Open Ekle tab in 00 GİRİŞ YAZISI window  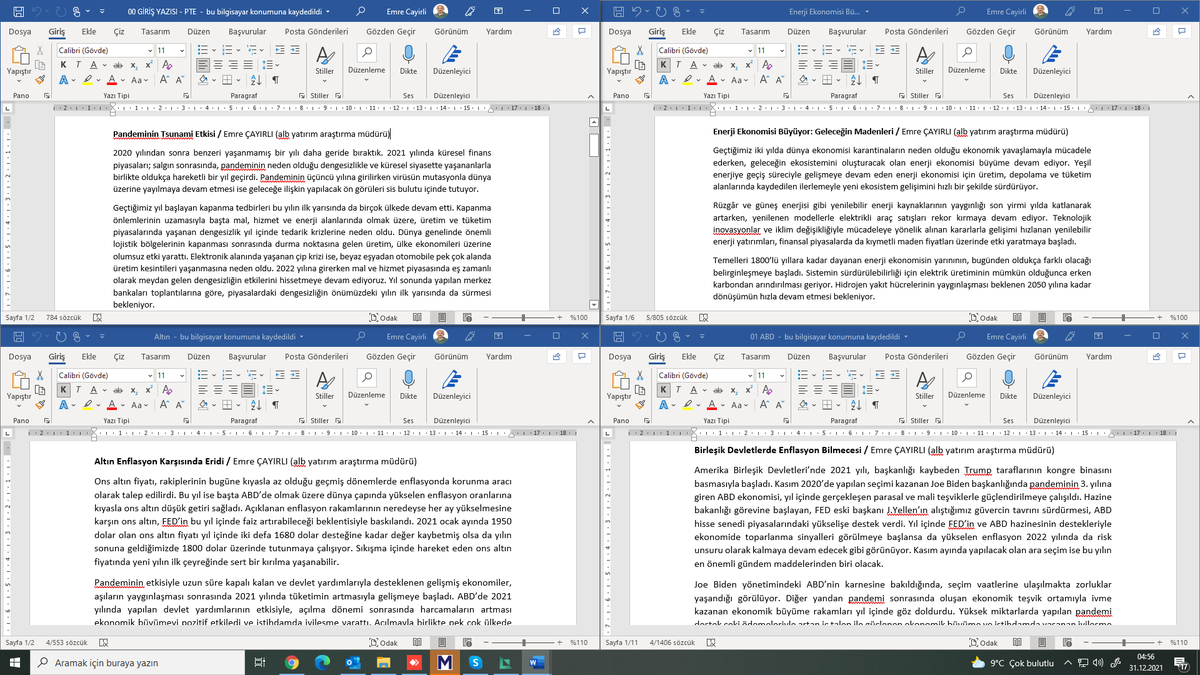(x=89, y=31)
